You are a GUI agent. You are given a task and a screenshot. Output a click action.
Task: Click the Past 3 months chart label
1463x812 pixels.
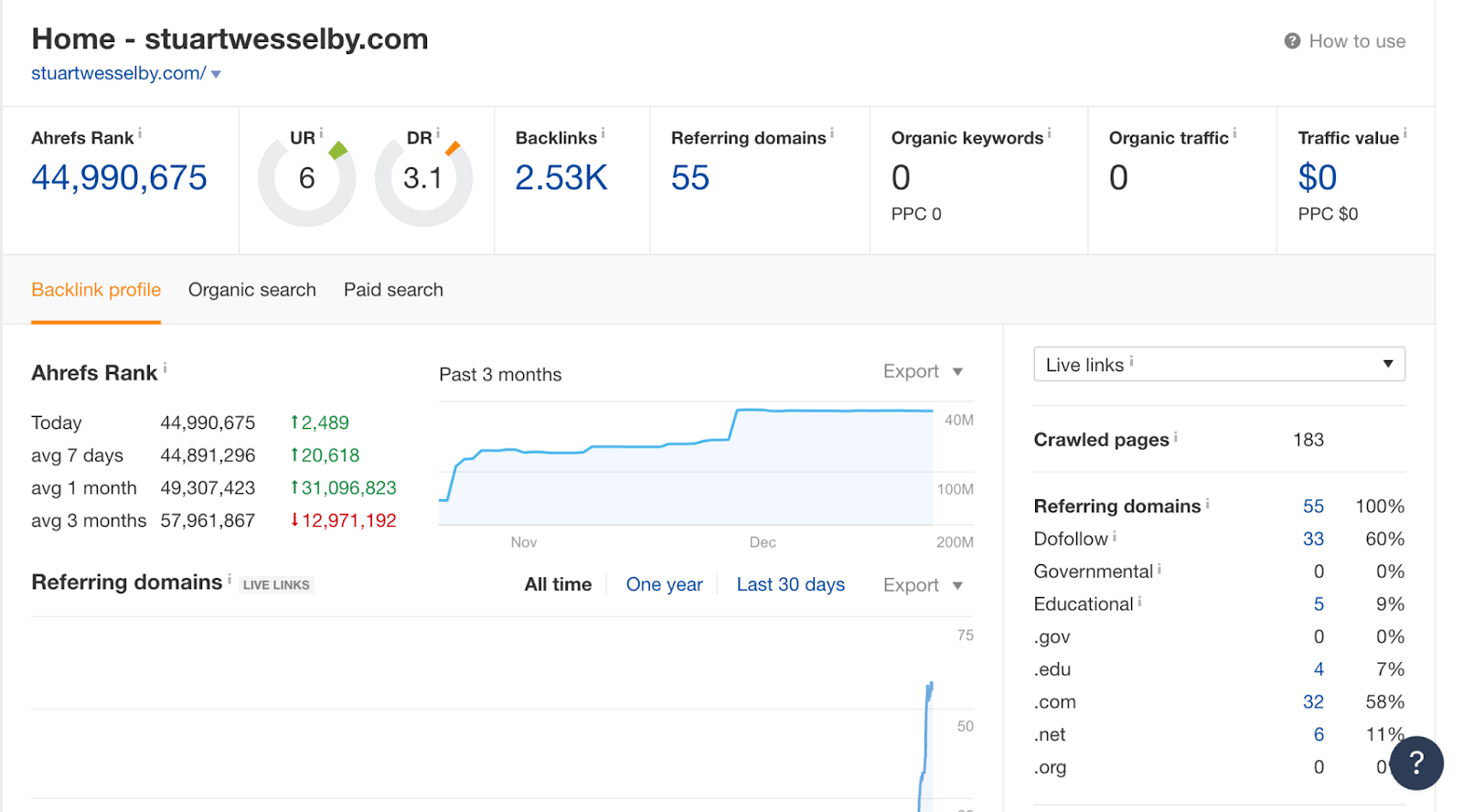(x=500, y=375)
